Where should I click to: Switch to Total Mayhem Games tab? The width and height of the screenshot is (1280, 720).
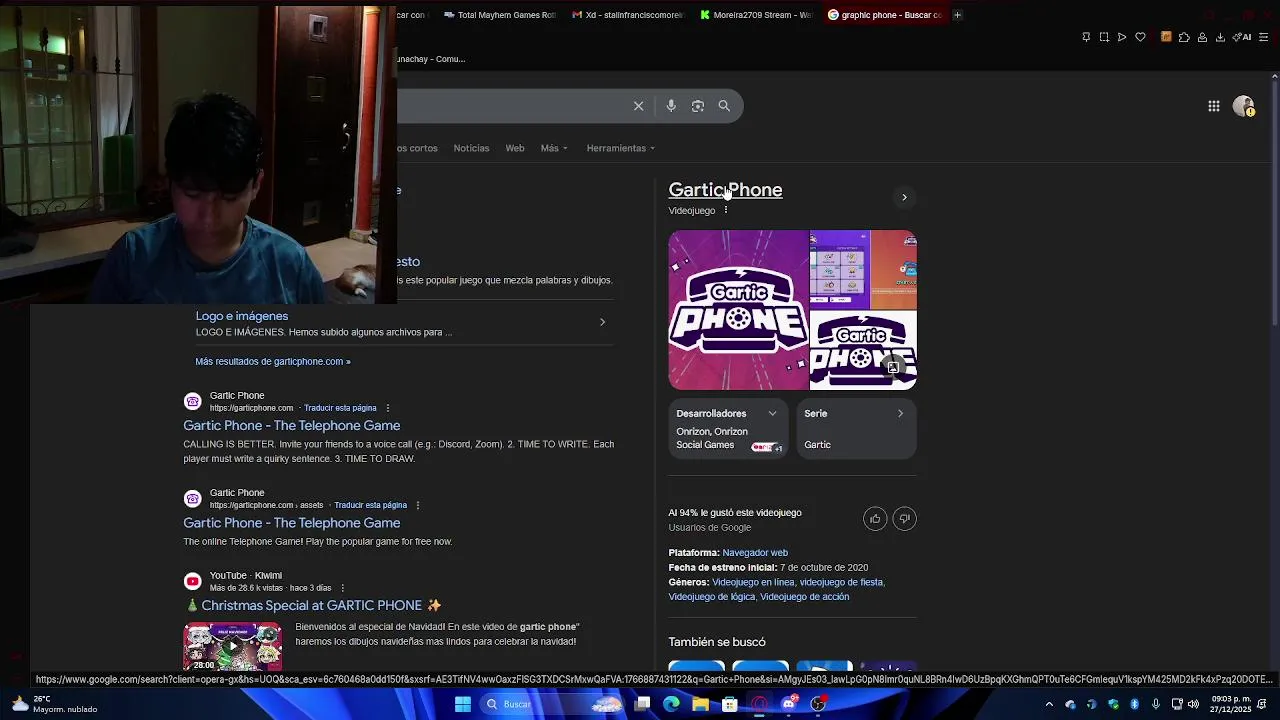pyautogui.click(x=499, y=15)
